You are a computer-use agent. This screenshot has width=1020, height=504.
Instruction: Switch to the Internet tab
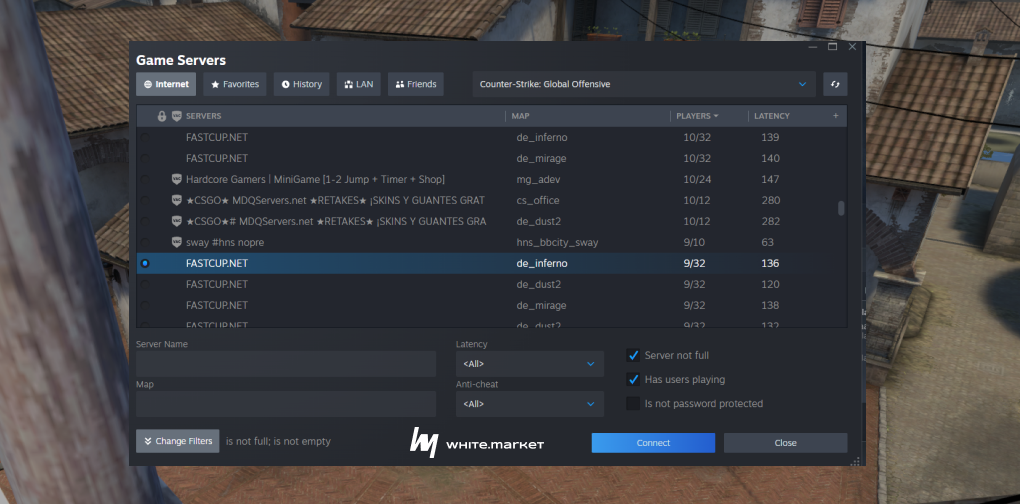coord(166,85)
